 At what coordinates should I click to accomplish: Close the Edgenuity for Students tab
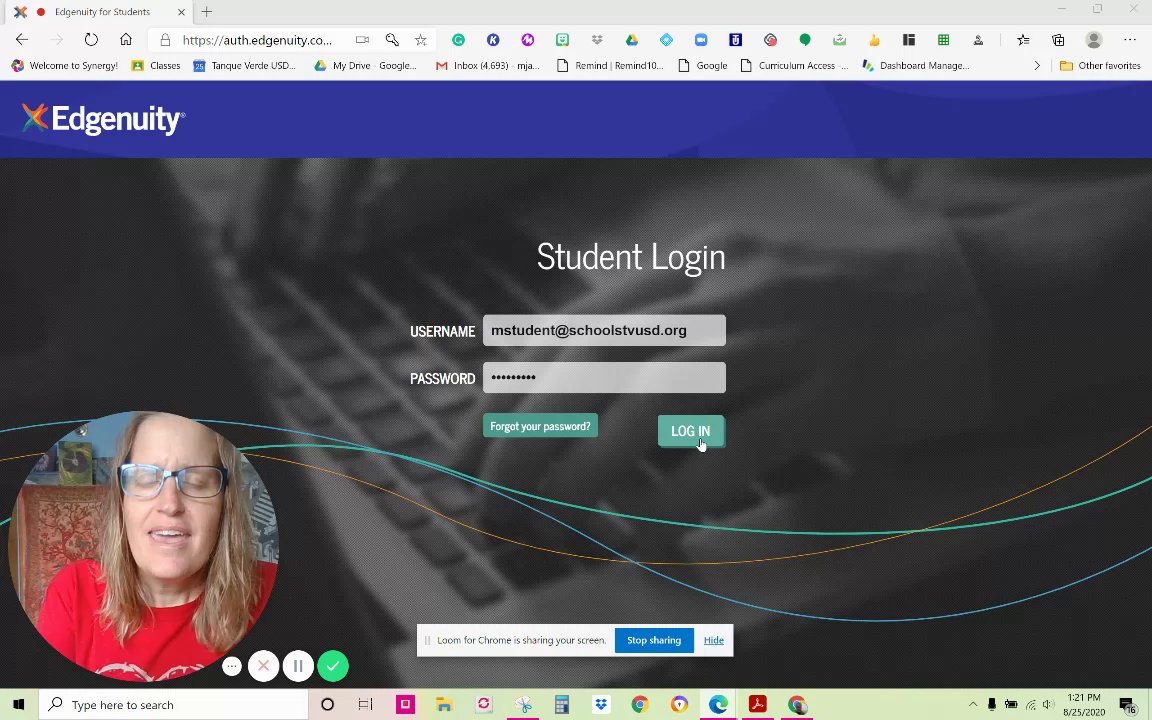[181, 12]
